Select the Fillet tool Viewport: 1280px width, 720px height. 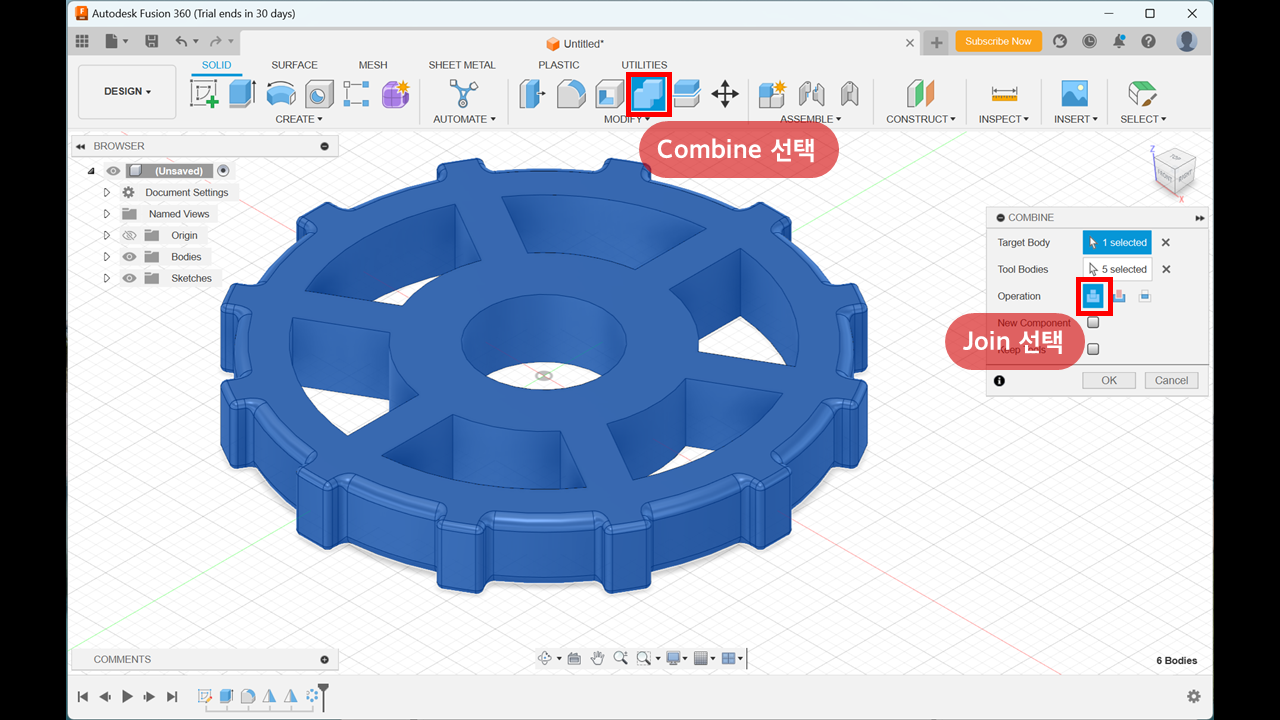[571, 94]
